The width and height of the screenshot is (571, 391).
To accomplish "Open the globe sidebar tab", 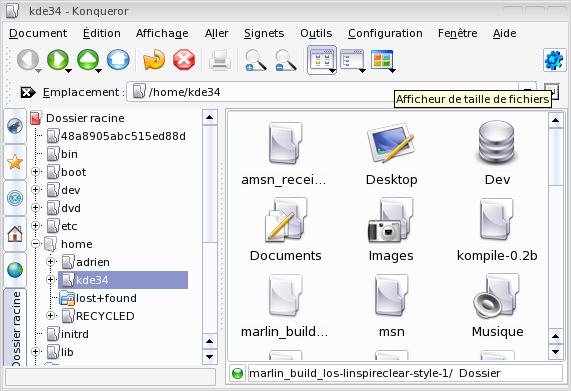I will pos(15,270).
